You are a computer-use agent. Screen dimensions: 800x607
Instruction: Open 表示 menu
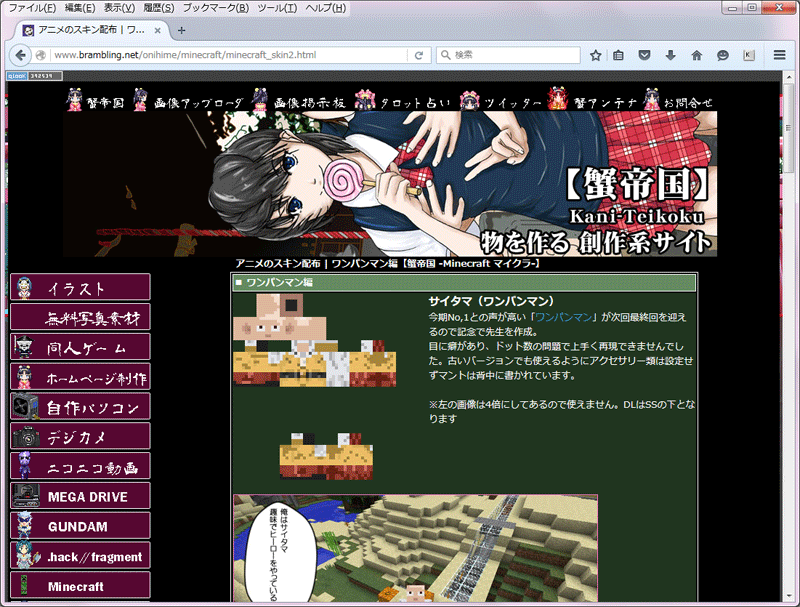click(x=119, y=8)
